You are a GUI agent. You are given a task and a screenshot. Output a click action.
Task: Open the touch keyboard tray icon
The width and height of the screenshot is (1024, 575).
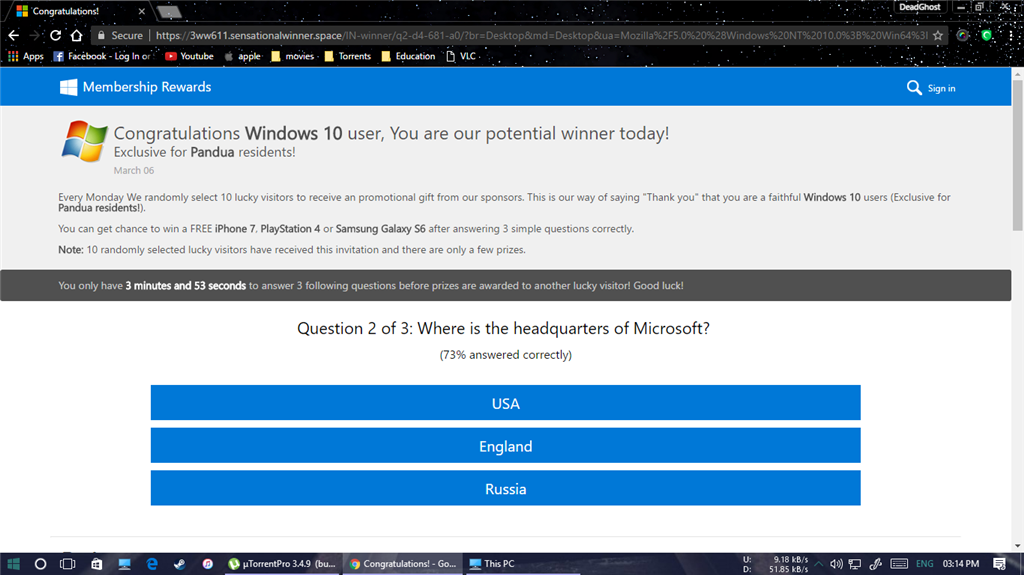click(899, 564)
